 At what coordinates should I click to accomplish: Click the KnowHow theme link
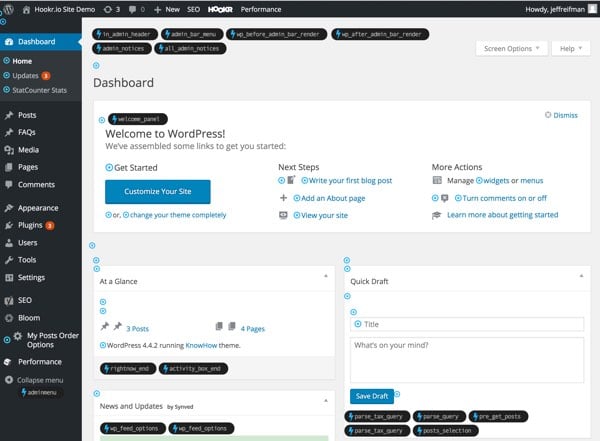(x=201, y=345)
